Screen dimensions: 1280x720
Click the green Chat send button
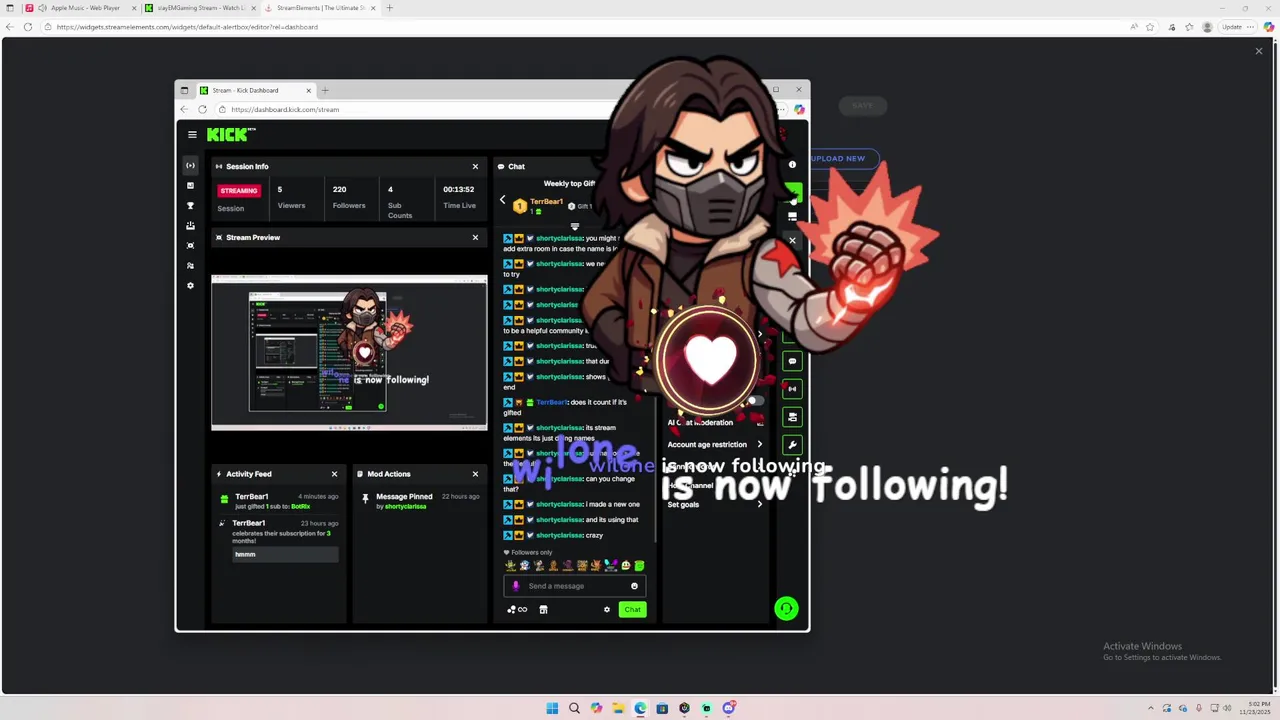[632, 609]
